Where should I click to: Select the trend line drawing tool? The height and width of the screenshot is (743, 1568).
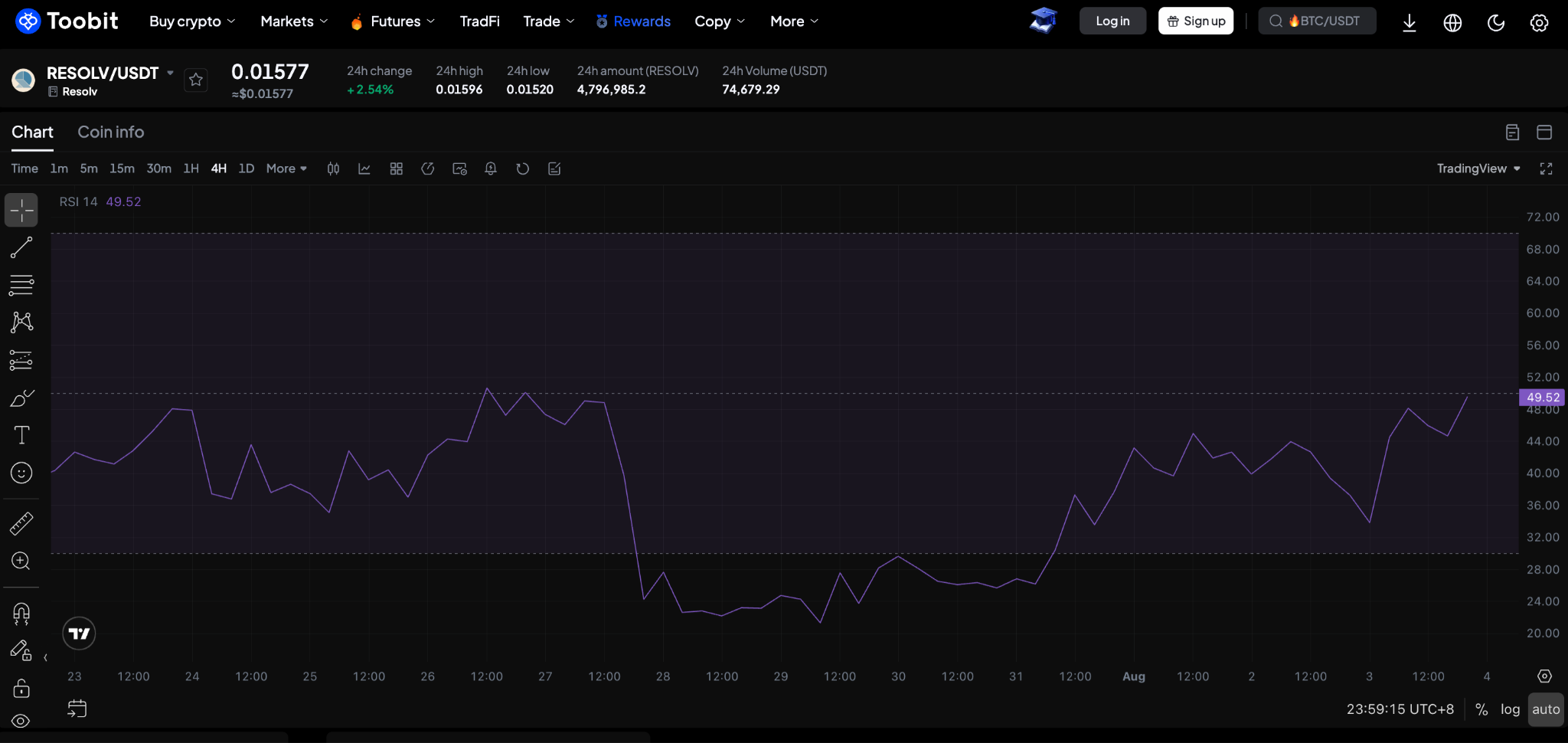coord(21,247)
